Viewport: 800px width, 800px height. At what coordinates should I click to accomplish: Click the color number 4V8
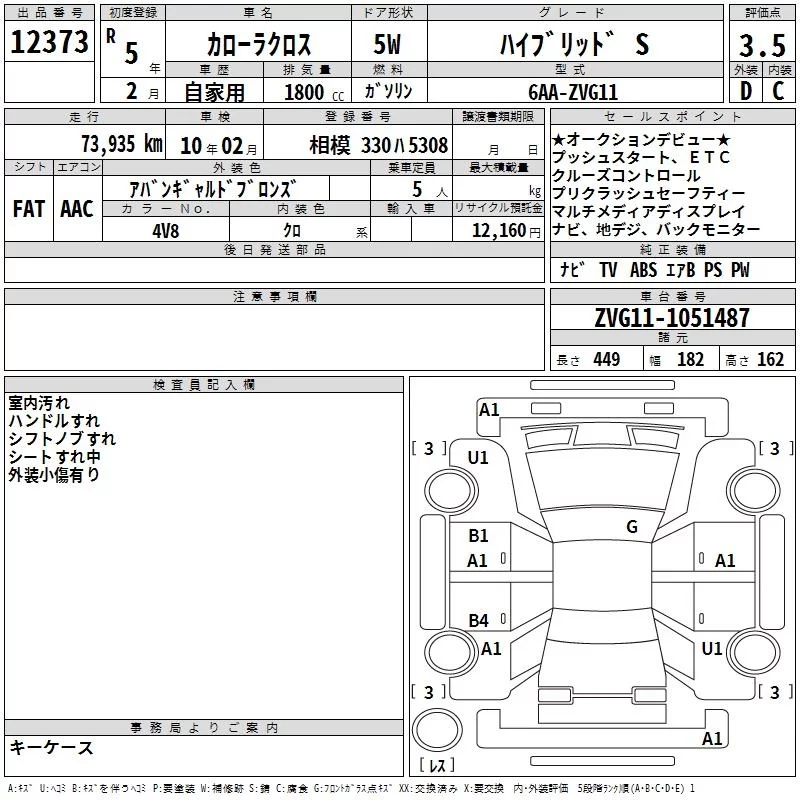166,231
